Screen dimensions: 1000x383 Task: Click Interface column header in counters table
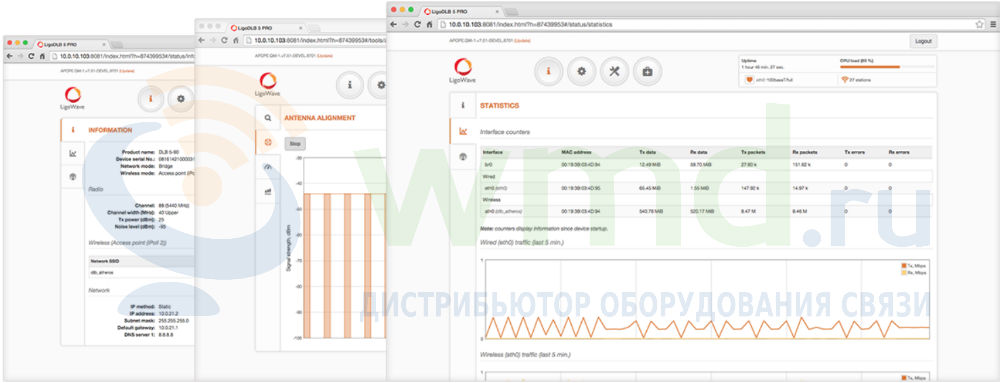(x=492, y=152)
